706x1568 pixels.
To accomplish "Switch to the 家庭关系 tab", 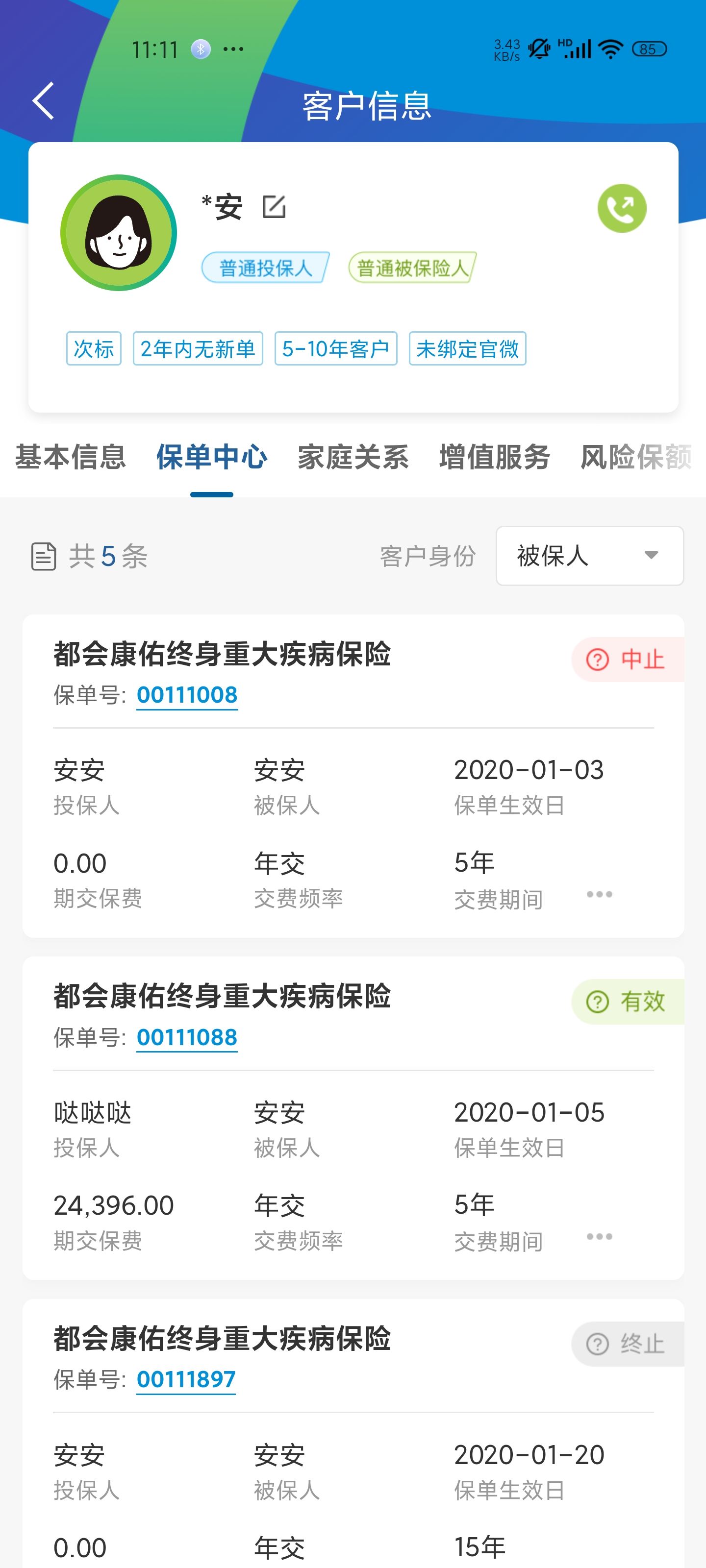I will (353, 457).
